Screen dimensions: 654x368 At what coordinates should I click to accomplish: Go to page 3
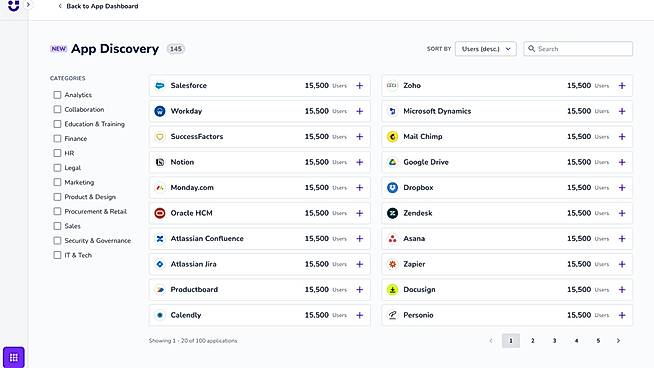tap(554, 341)
